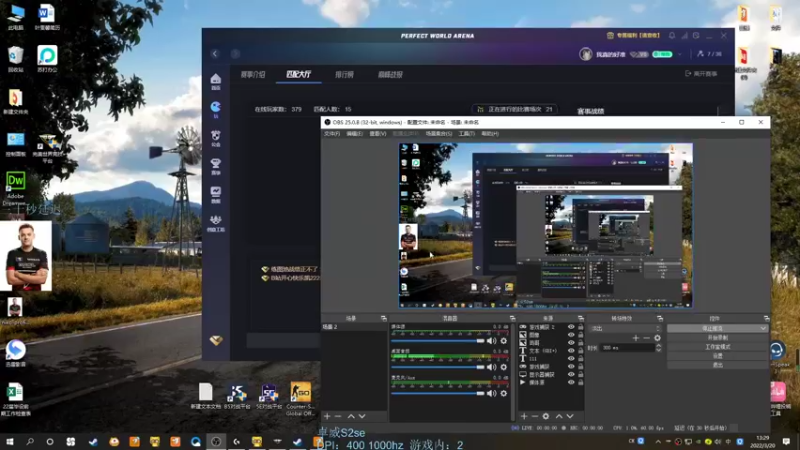Move scene down with arrow in Scenes panel

[362, 416]
